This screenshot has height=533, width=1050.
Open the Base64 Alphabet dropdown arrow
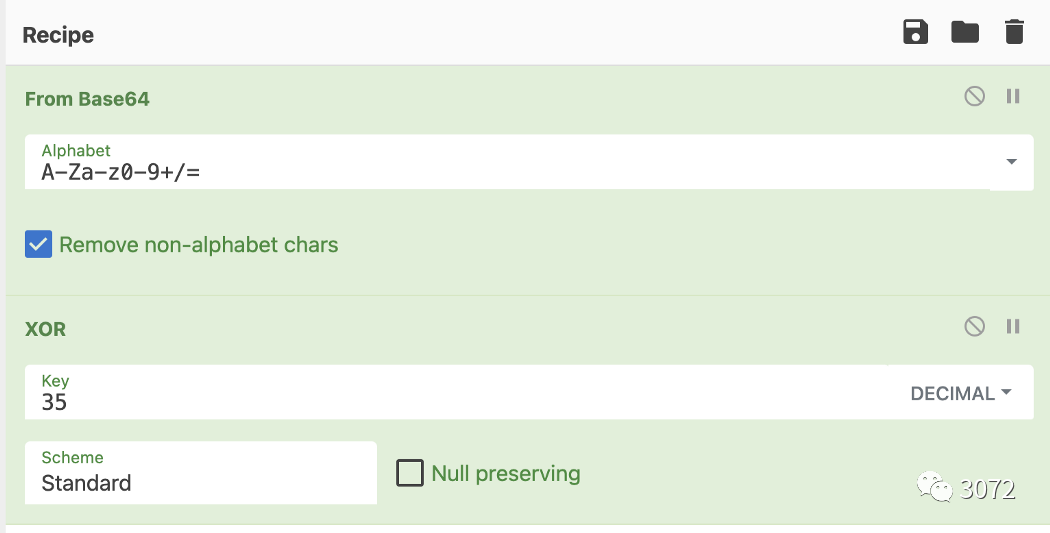(x=1011, y=161)
